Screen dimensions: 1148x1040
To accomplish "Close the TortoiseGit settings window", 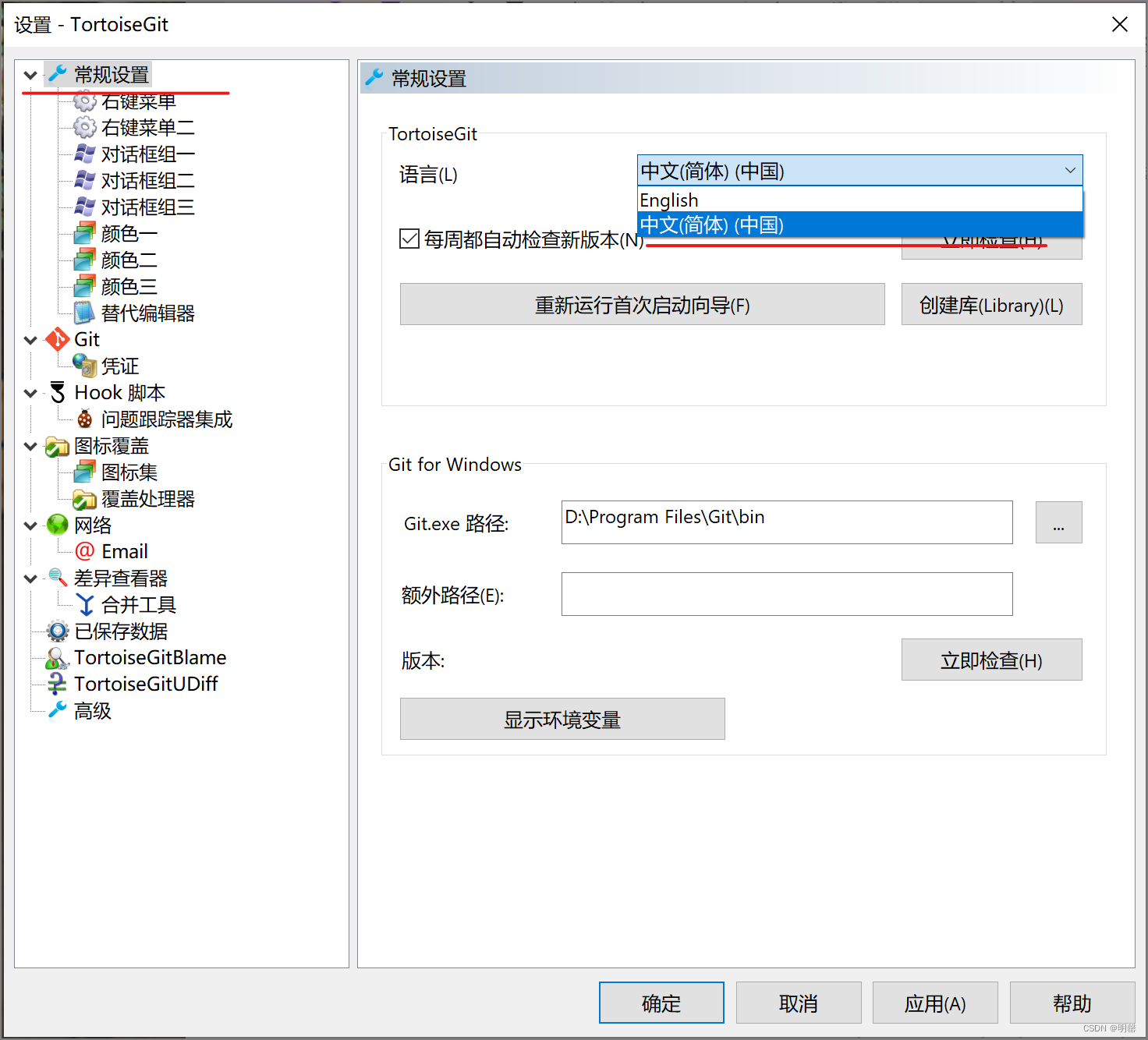I will tap(1120, 24).
